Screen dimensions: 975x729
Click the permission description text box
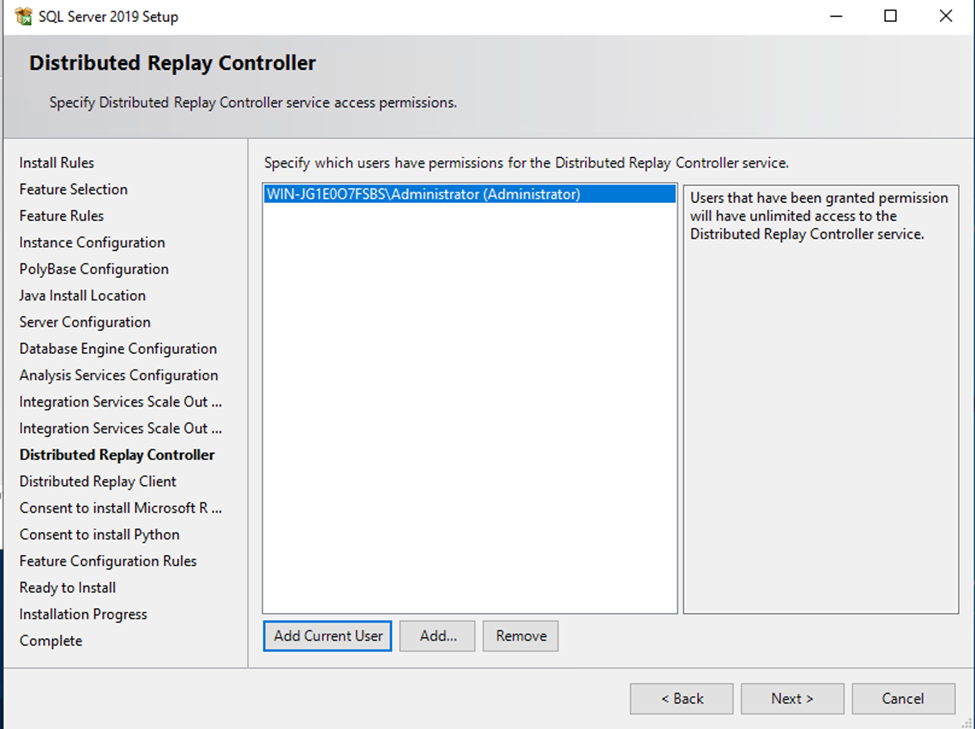tap(821, 399)
